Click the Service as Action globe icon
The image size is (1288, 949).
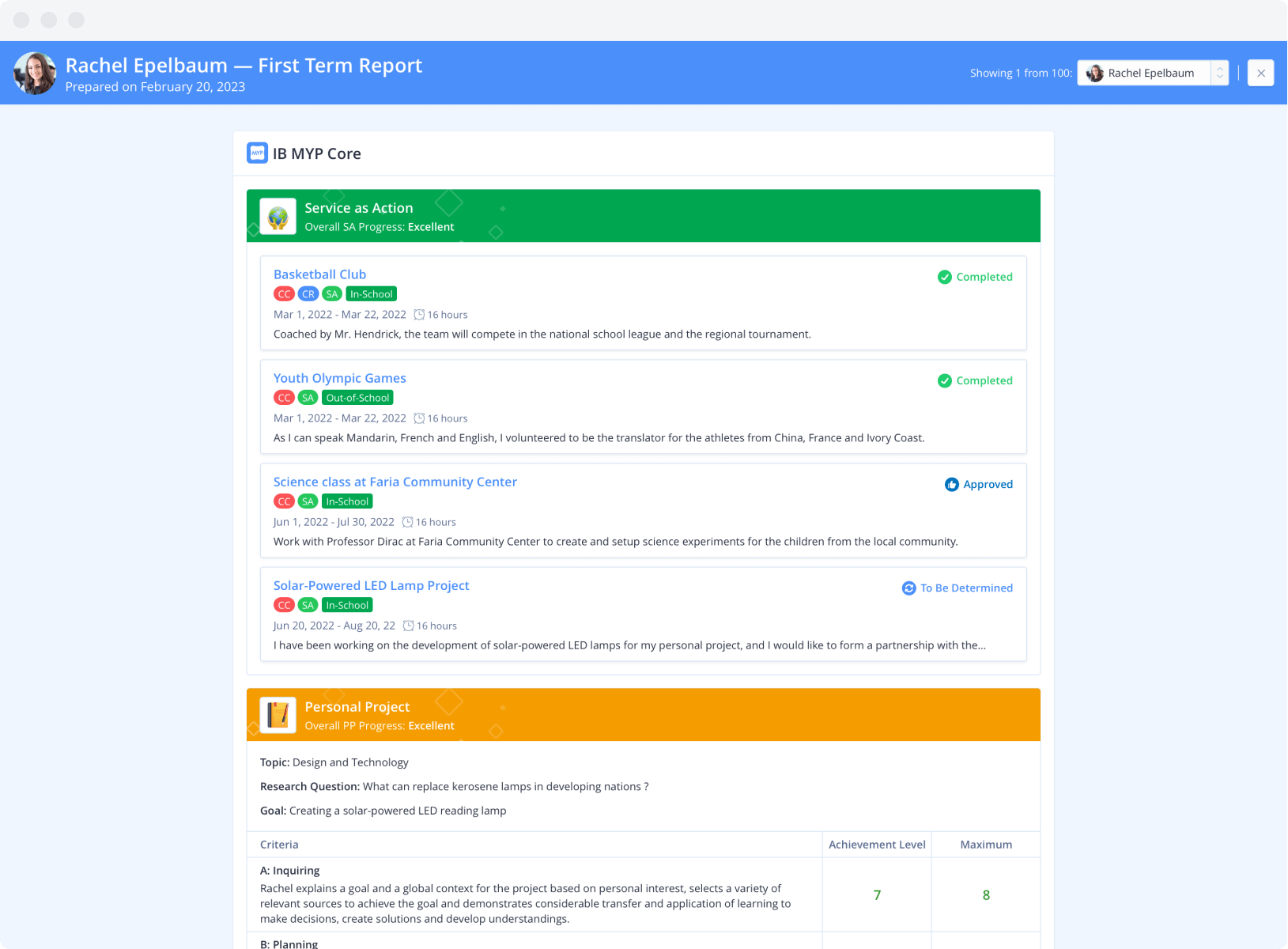tap(278, 217)
